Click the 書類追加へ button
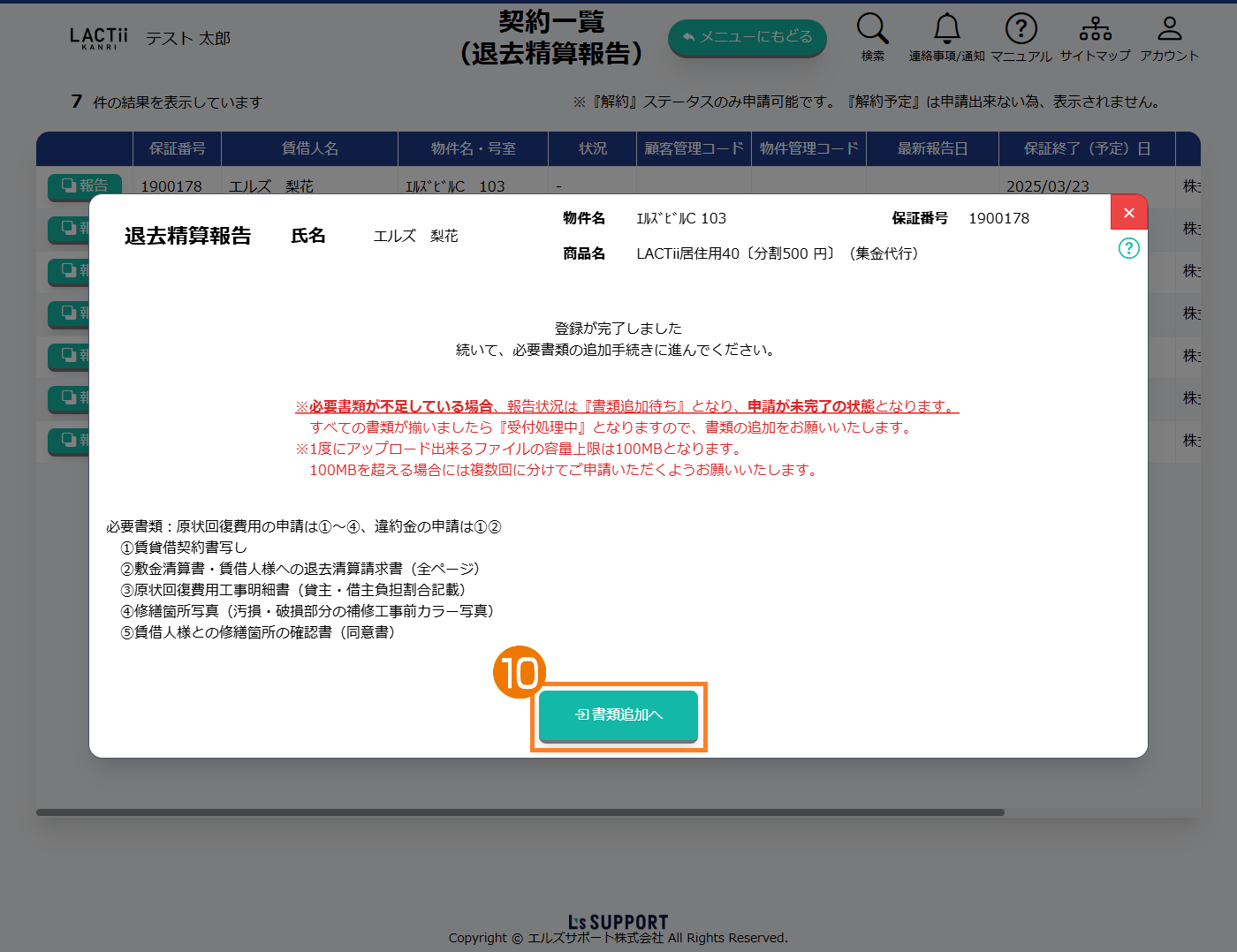The image size is (1237, 952). coord(618,714)
